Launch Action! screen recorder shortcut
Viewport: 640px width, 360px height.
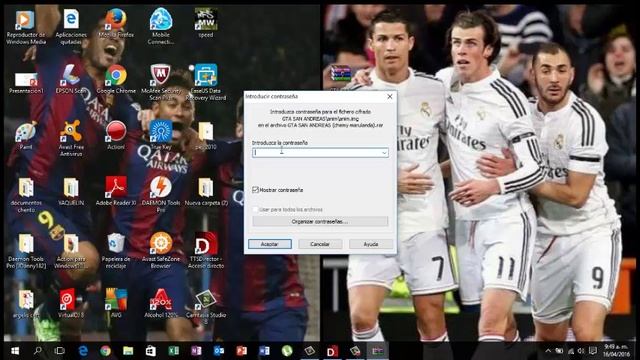pos(116,135)
